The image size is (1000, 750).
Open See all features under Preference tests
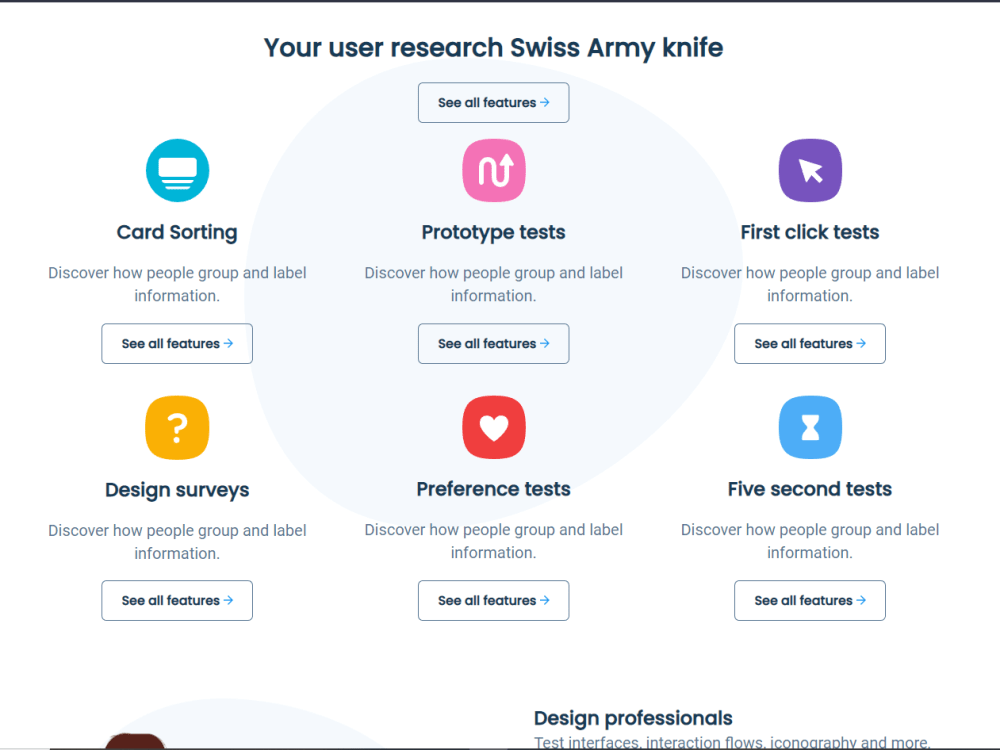494,601
